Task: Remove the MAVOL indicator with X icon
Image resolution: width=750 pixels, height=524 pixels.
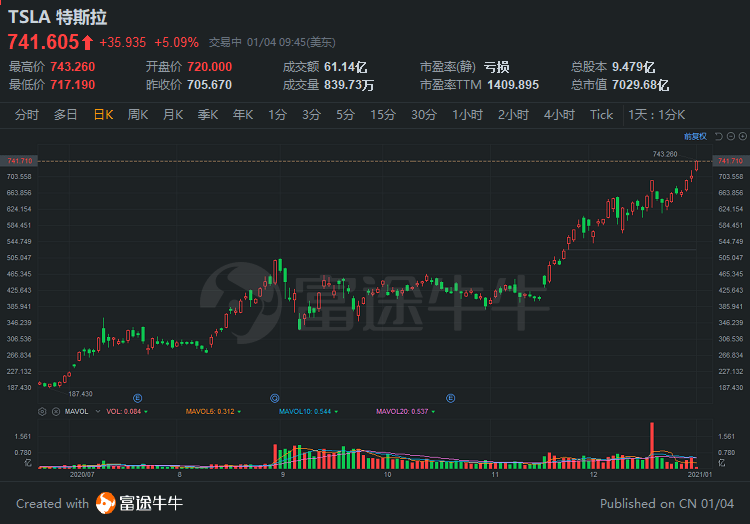Action: pos(56,411)
